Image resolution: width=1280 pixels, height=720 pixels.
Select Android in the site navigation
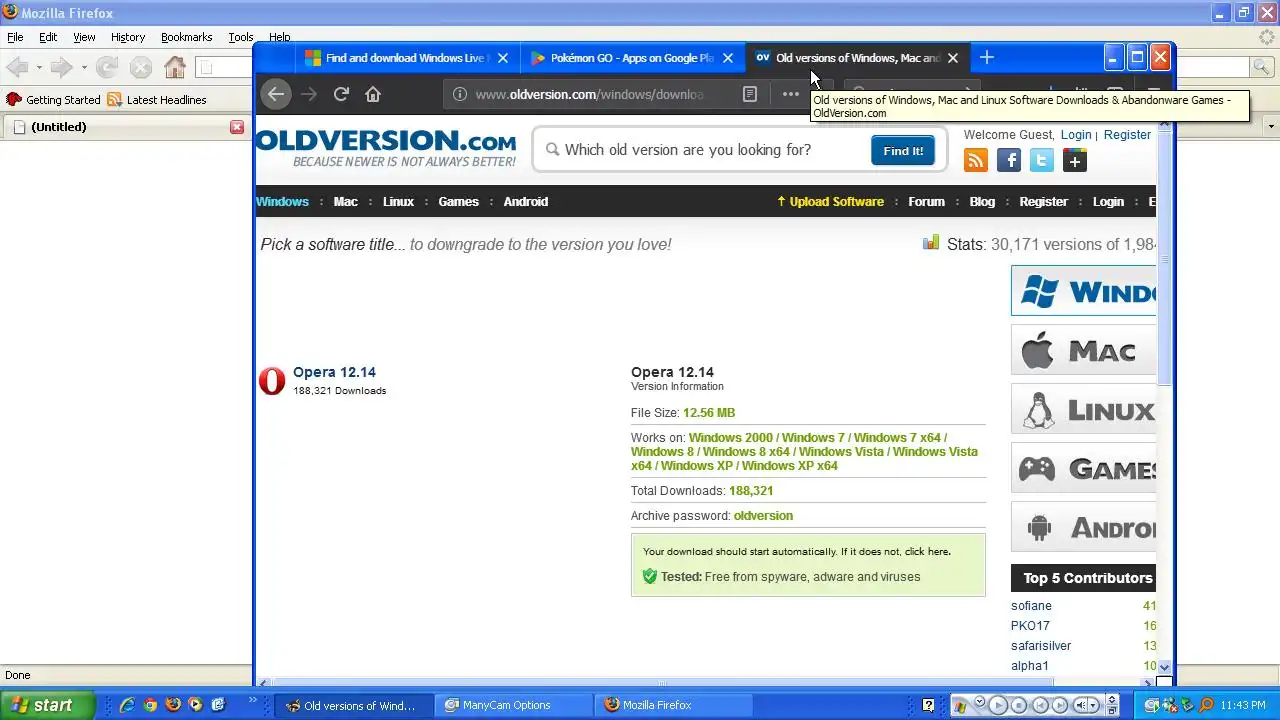525,201
